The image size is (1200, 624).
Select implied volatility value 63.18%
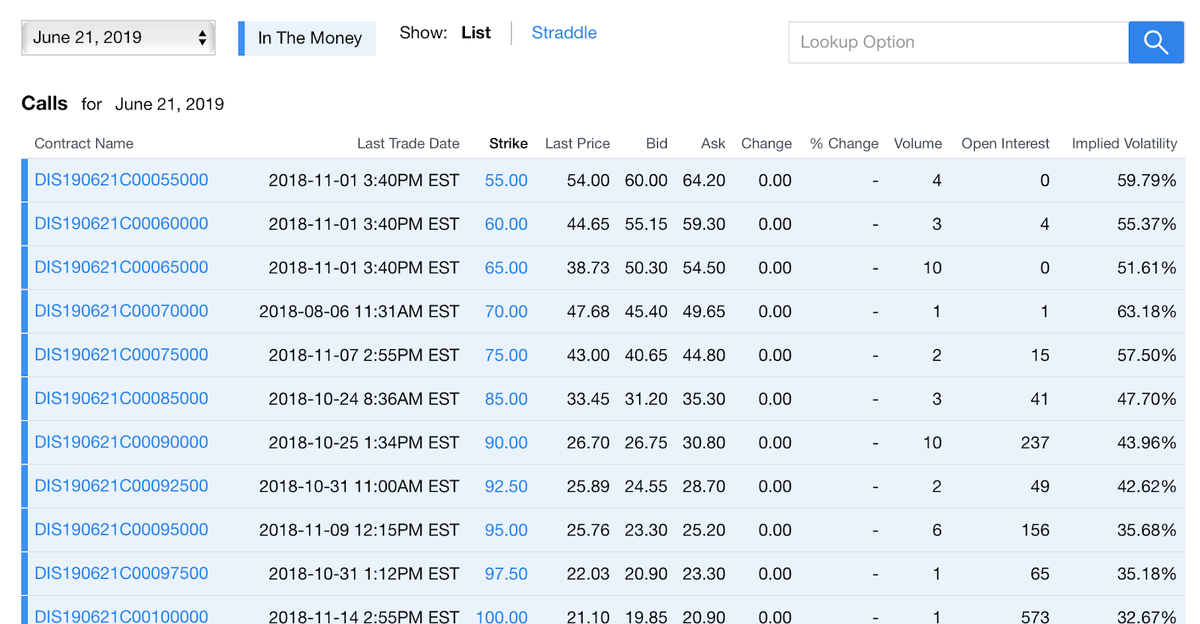(1146, 312)
